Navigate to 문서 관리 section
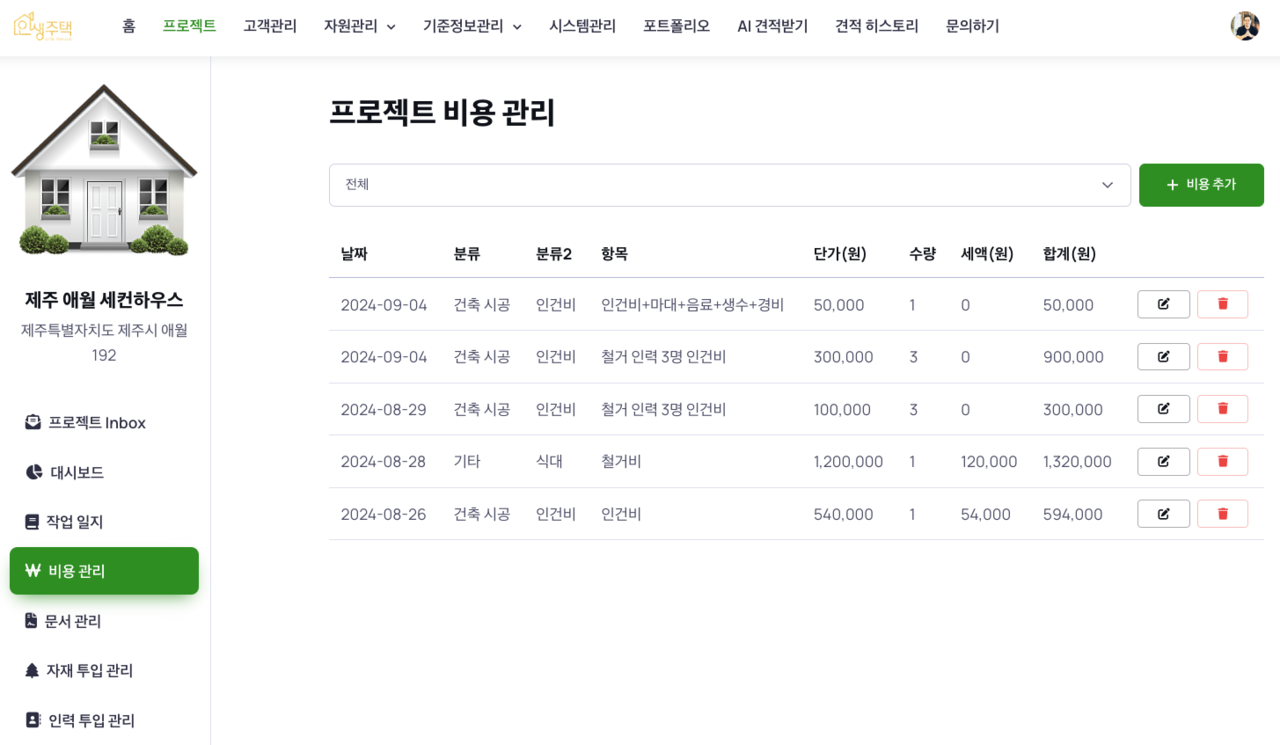 72,621
